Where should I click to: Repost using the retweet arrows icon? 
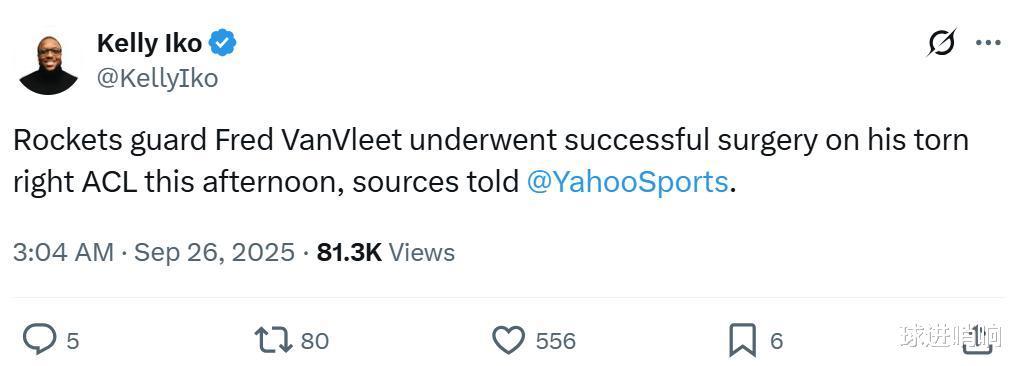[273, 340]
